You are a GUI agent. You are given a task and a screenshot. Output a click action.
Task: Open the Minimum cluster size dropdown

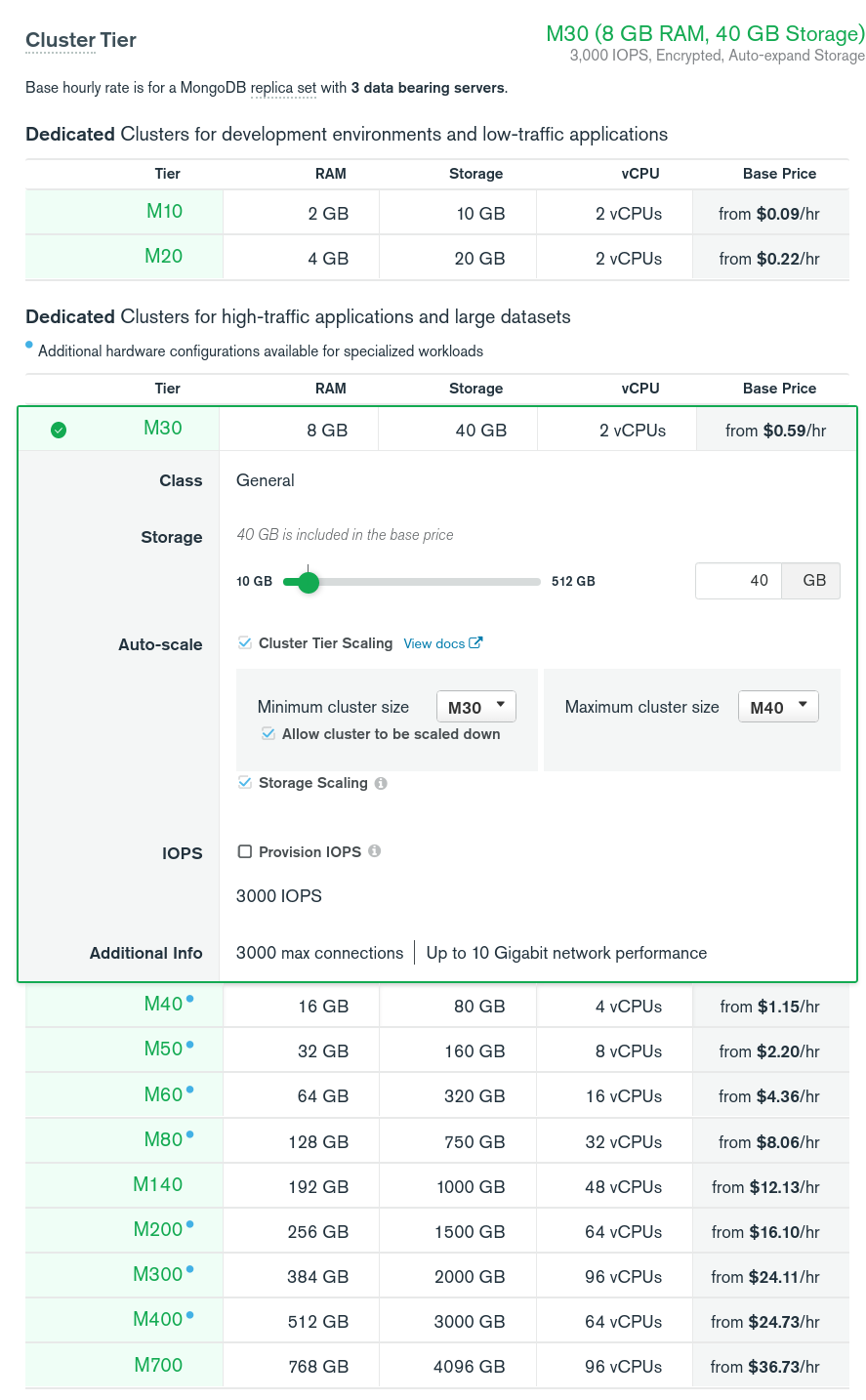click(475, 706)
